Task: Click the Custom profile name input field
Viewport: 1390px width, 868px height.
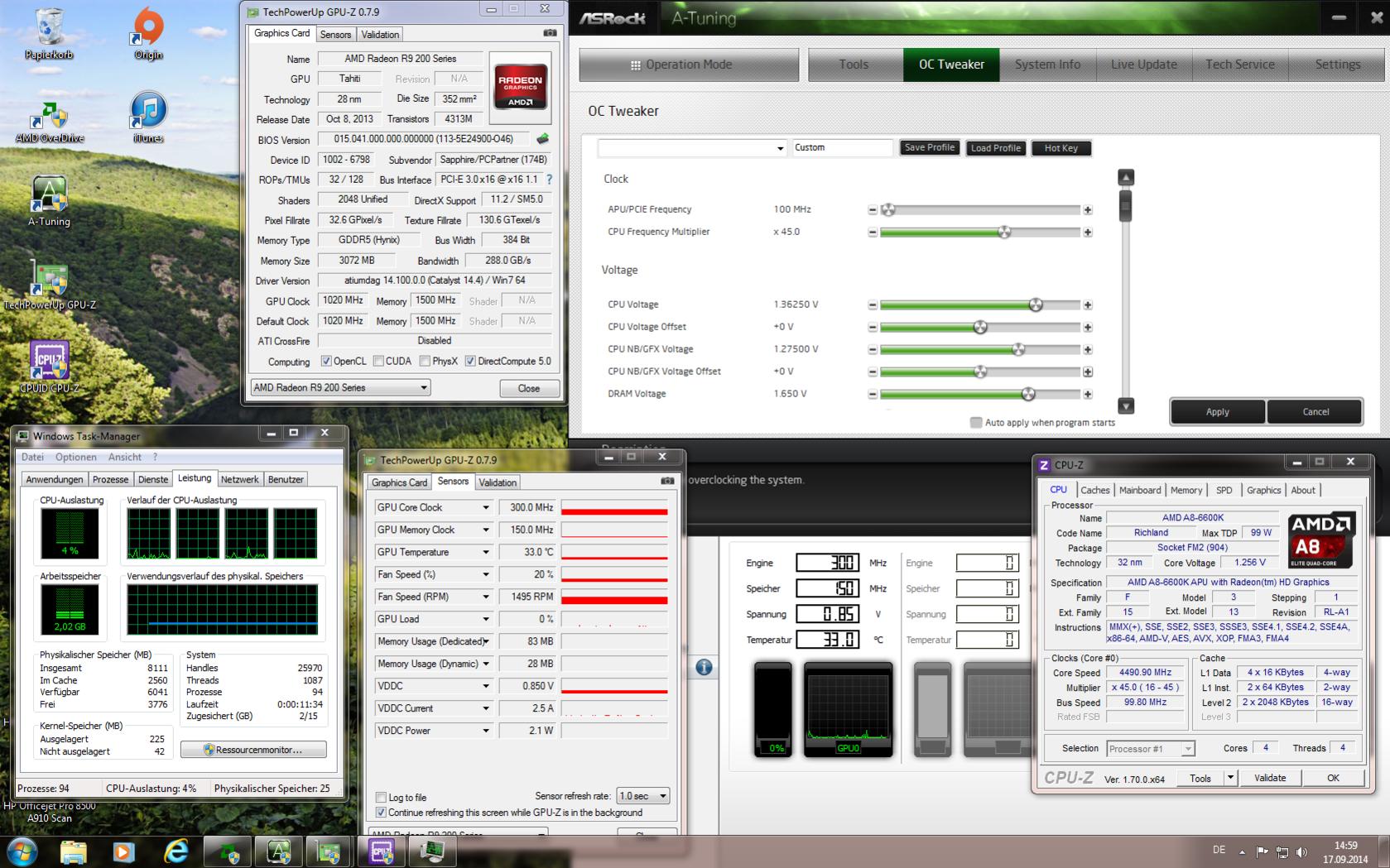Action: tap(843, 148)
